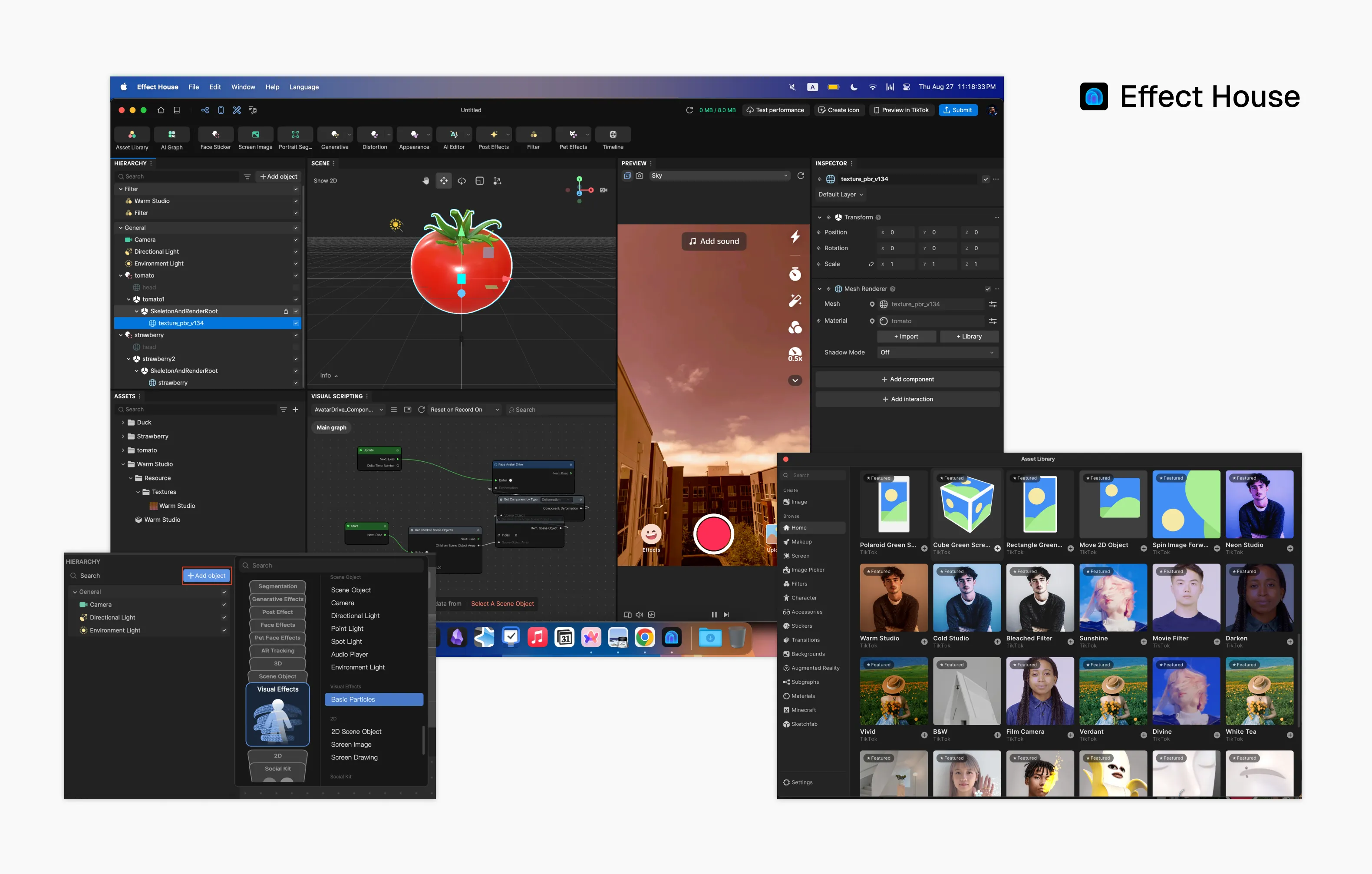Open the Edit menu
The width and height of the screenshot is (1372, 874).
click(x=215, y=87)
